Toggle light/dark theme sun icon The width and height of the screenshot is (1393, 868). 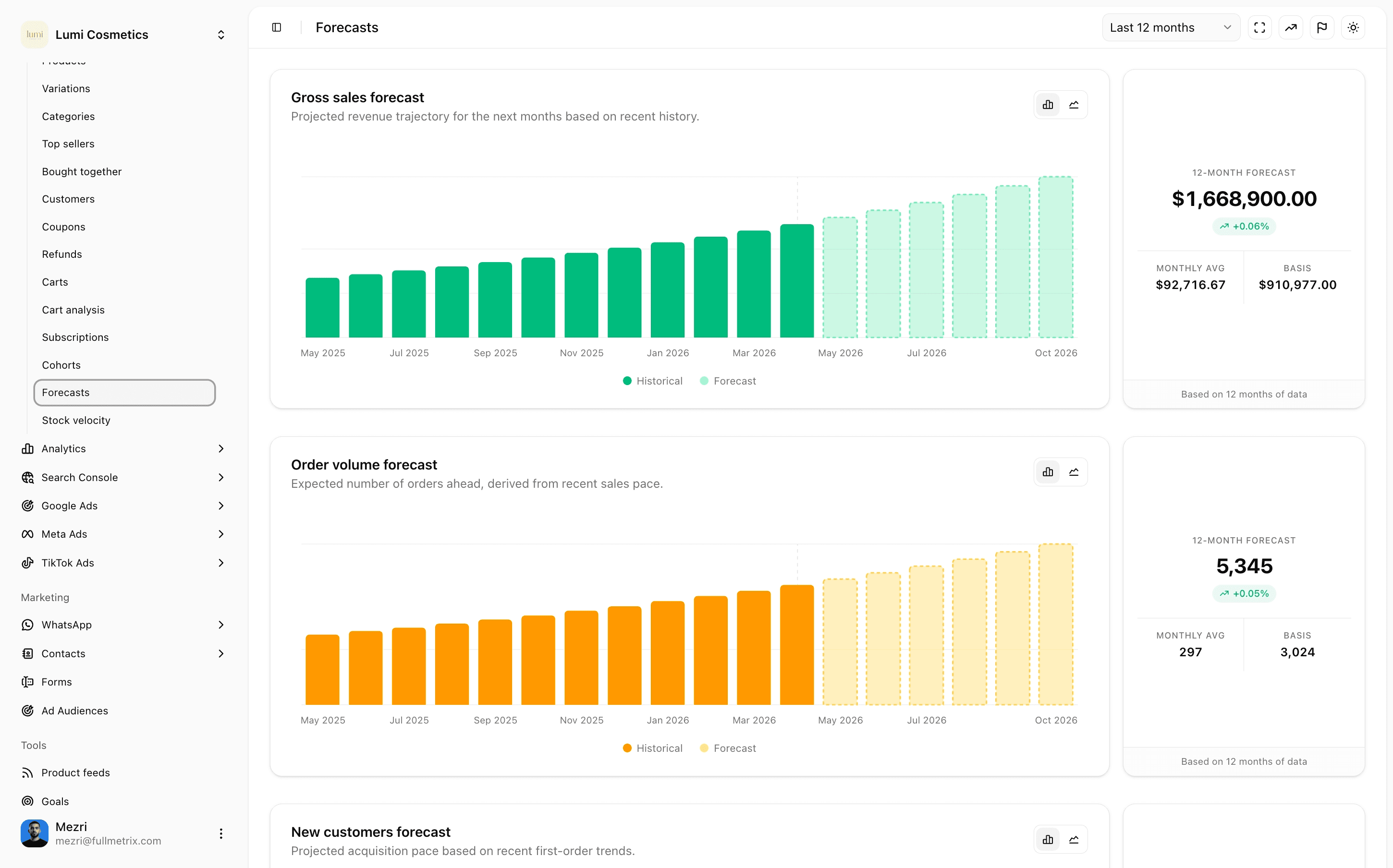pos(1353,27)
